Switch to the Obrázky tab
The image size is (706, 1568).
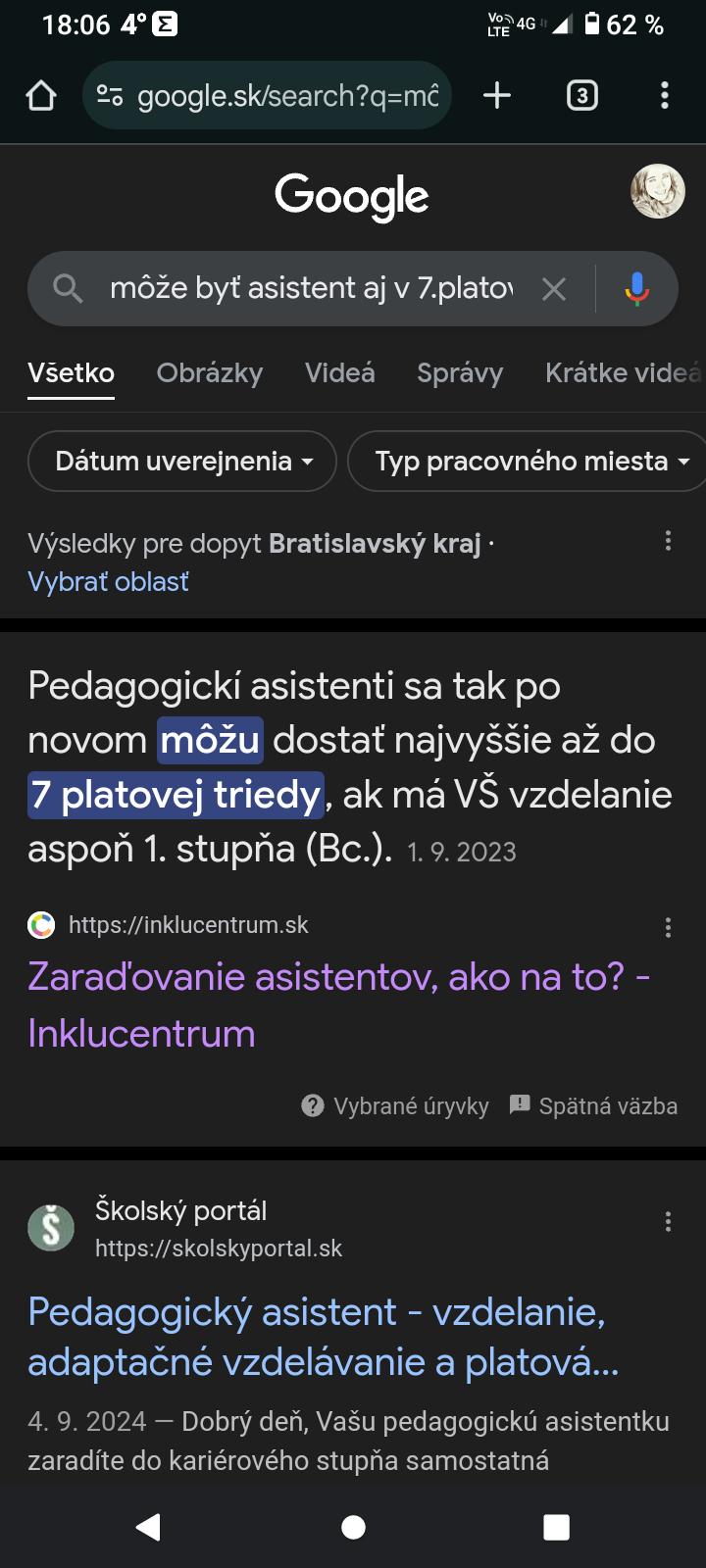click(210, 373)
